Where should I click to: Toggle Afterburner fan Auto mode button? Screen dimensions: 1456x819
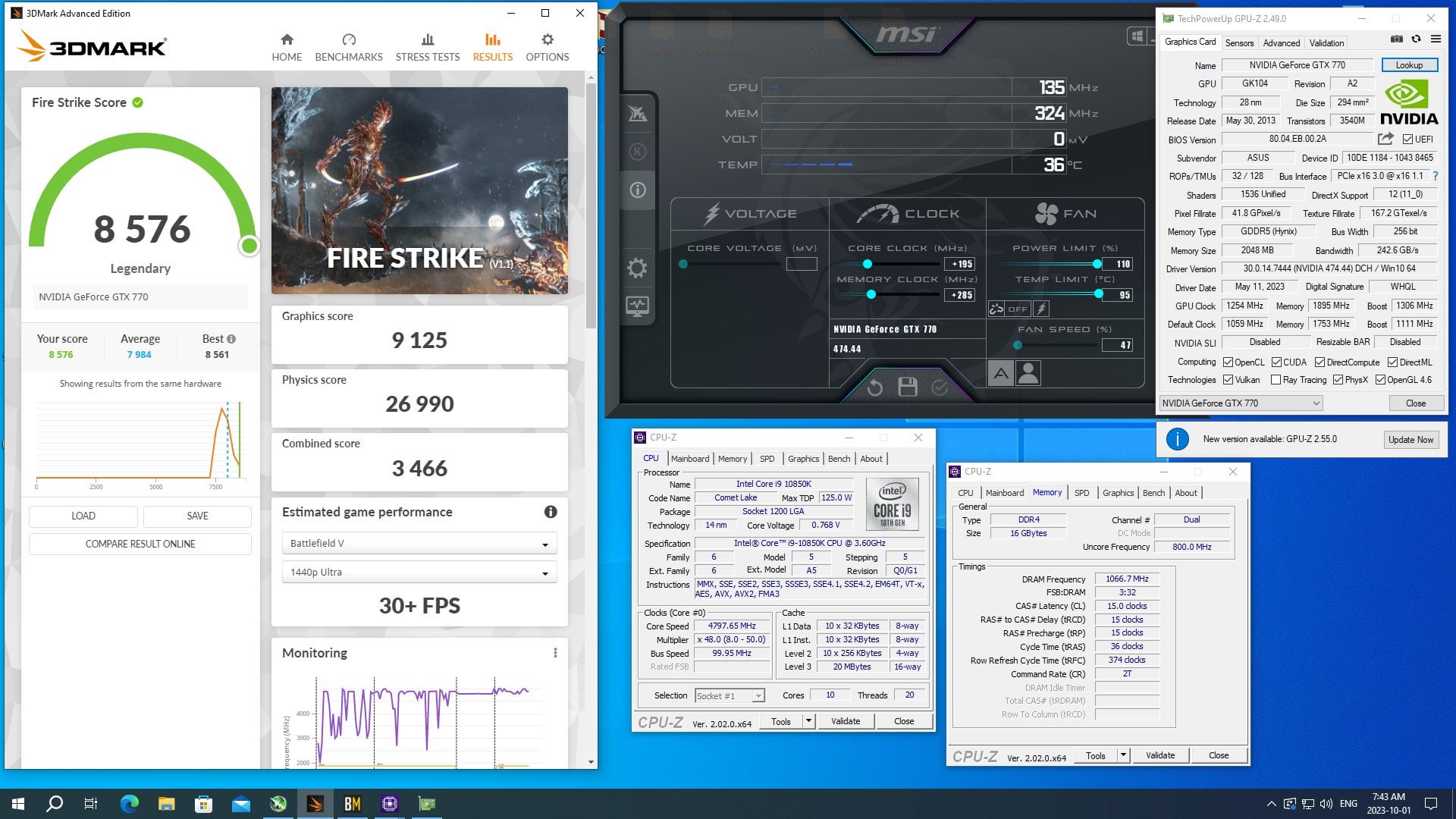tap(1001, 373)
